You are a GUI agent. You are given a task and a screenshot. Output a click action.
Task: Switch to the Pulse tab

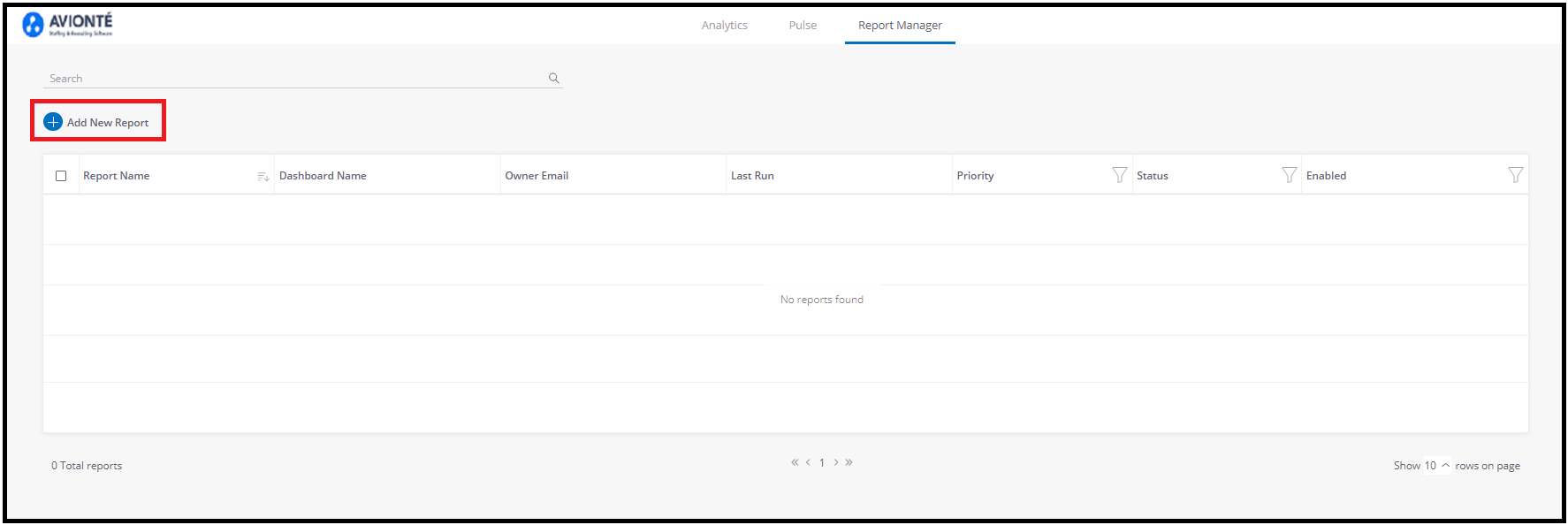click(x=803, y=25)
